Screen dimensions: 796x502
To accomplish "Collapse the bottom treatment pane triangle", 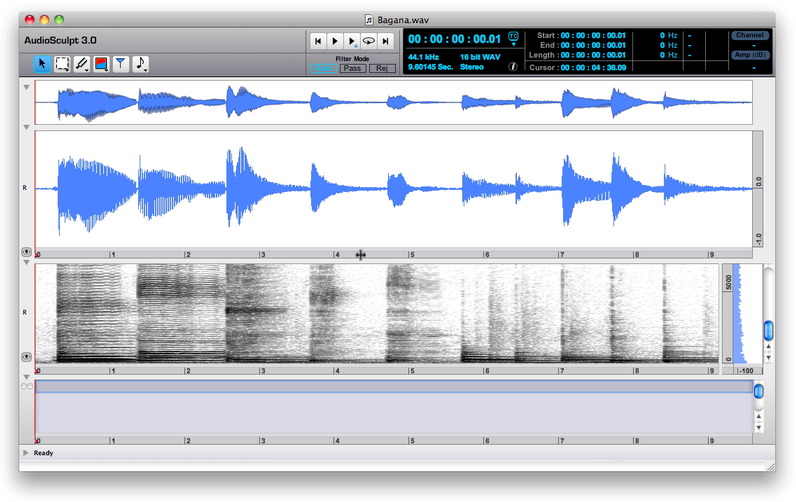I will point(26,377).
